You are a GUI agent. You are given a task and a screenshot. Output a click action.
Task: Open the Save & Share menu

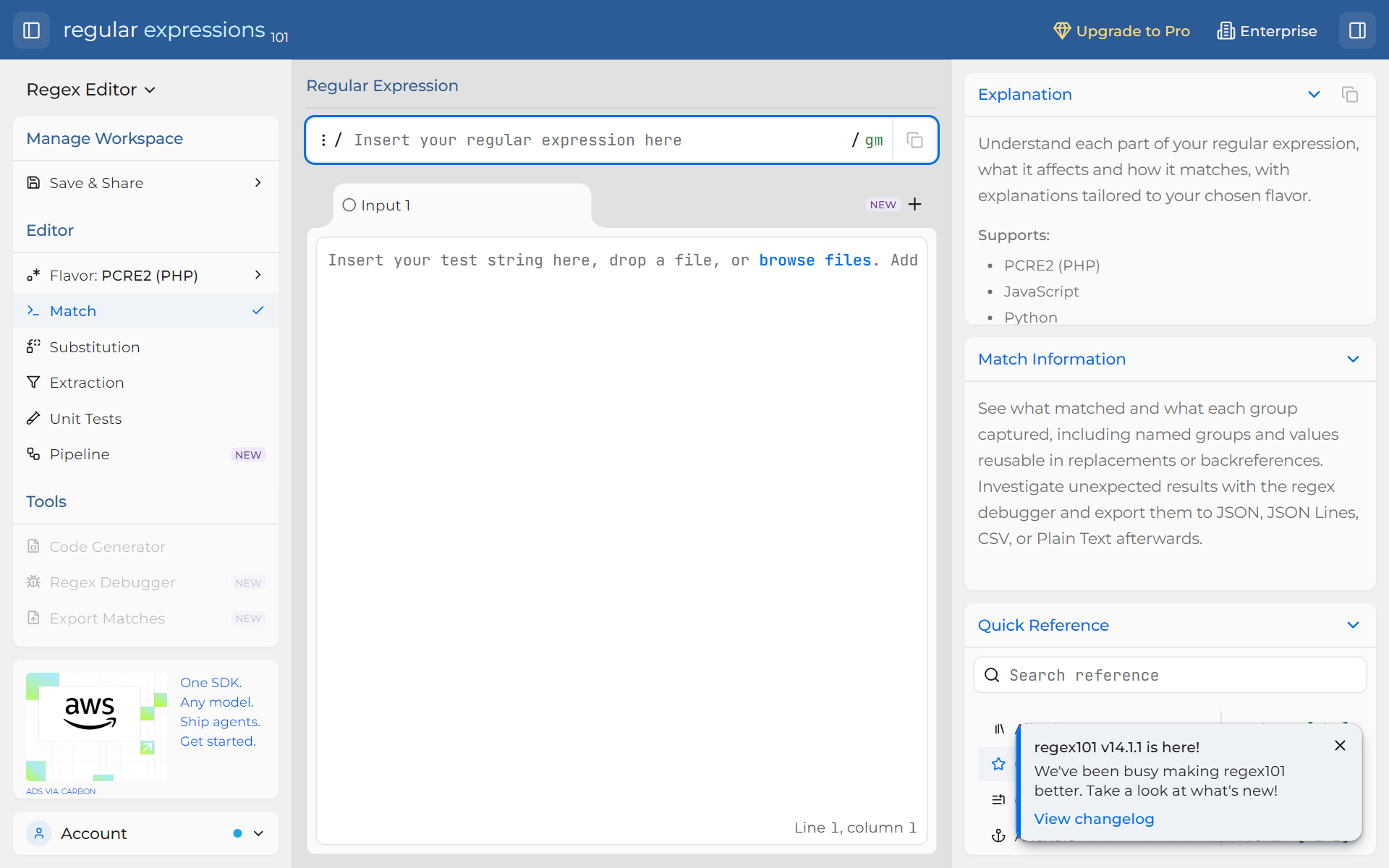pos(146,183)
